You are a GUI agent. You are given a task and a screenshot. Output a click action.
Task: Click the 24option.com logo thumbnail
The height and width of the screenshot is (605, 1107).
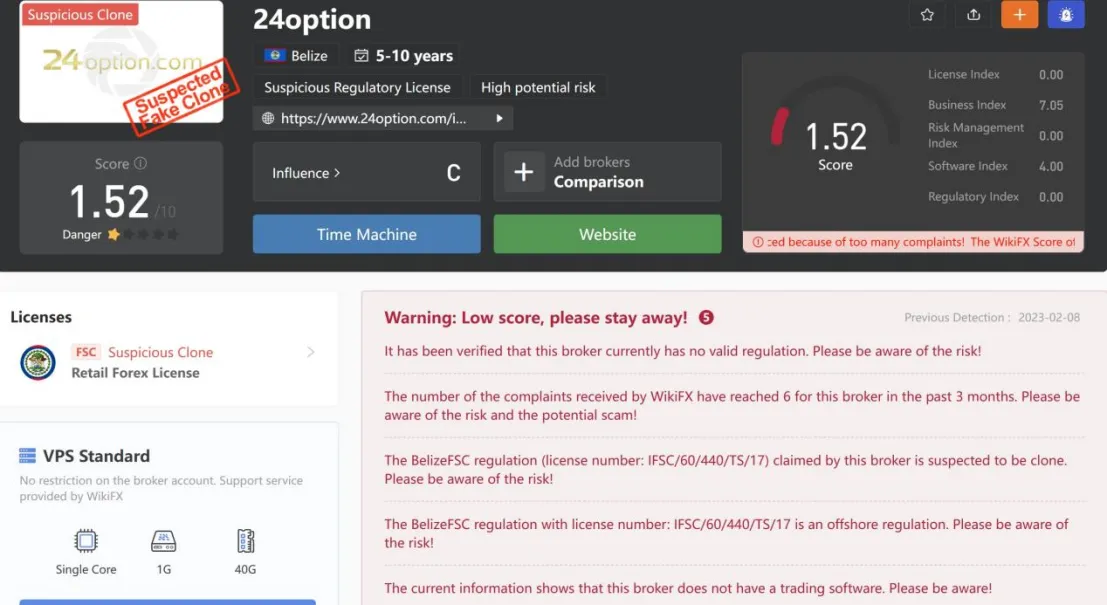pyautogui.click(x=121, y=62)
